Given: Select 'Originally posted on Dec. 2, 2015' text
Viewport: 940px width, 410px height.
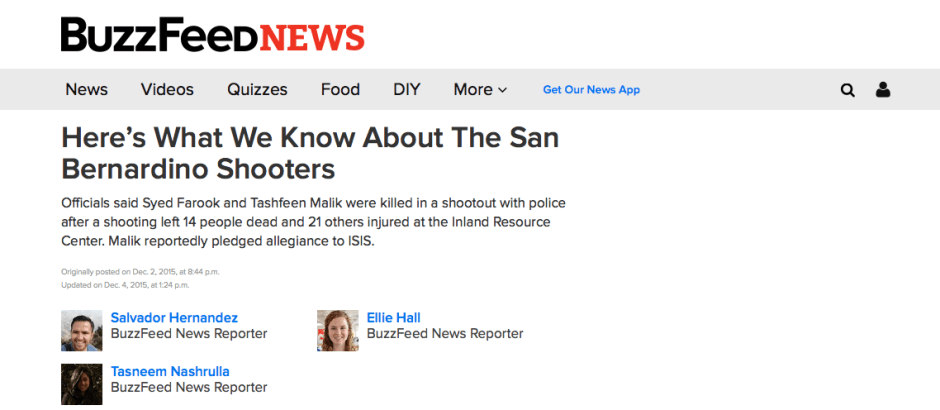Looking at the screenshot, I should [140, 272].
